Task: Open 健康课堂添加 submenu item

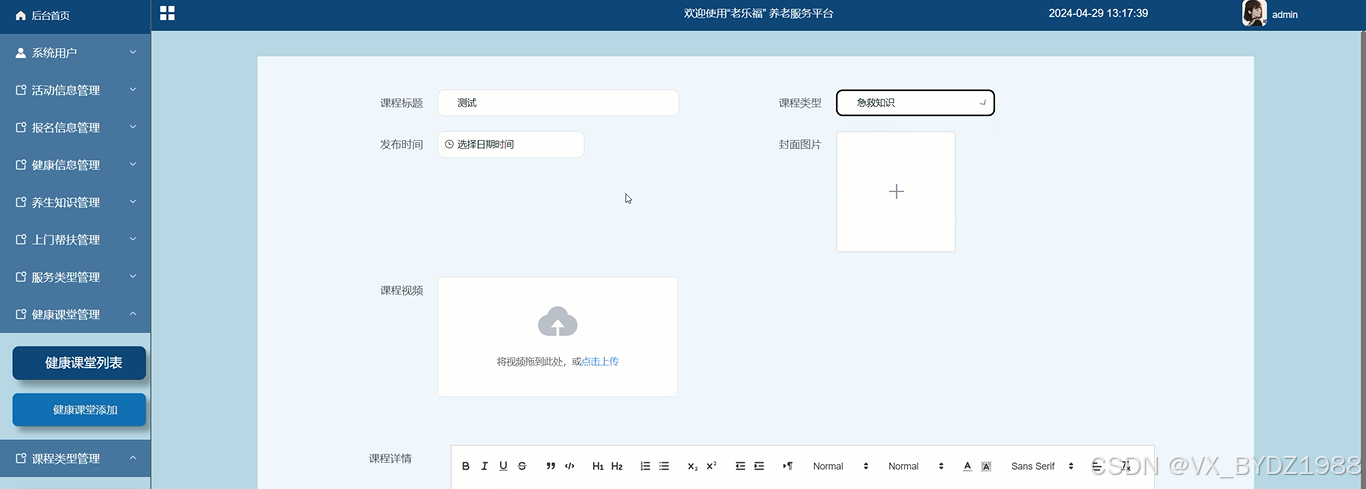Action: pos(79,410)
